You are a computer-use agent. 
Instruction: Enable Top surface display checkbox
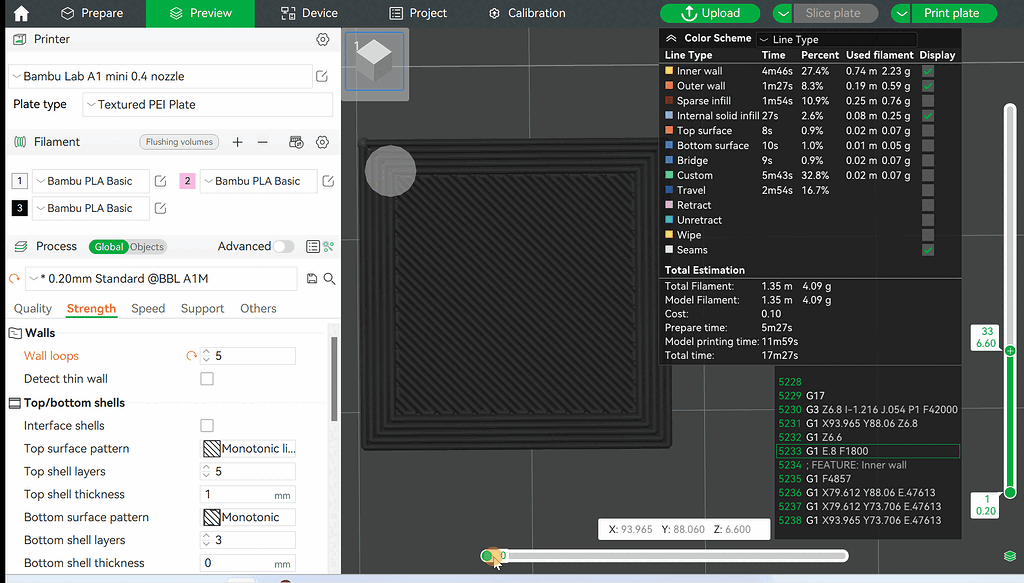pos(928,131)
